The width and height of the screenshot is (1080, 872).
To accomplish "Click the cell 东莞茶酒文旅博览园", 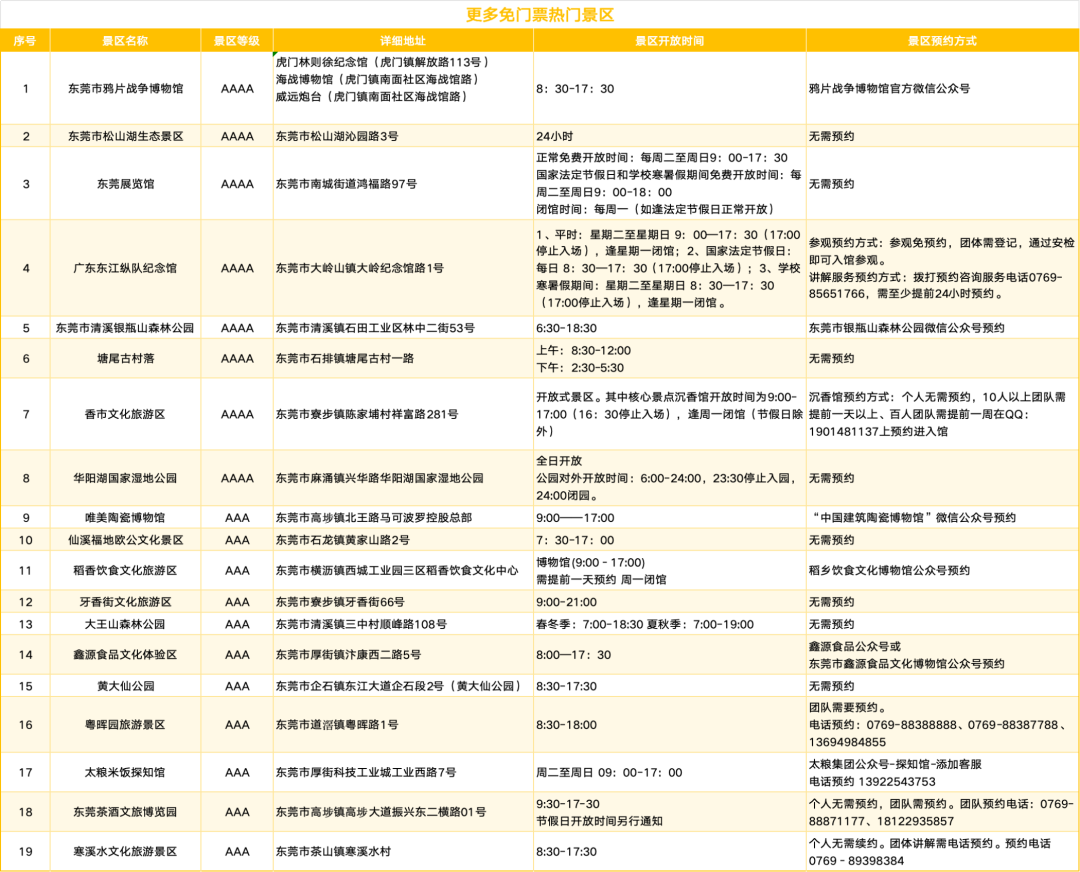I will [125, 812].
